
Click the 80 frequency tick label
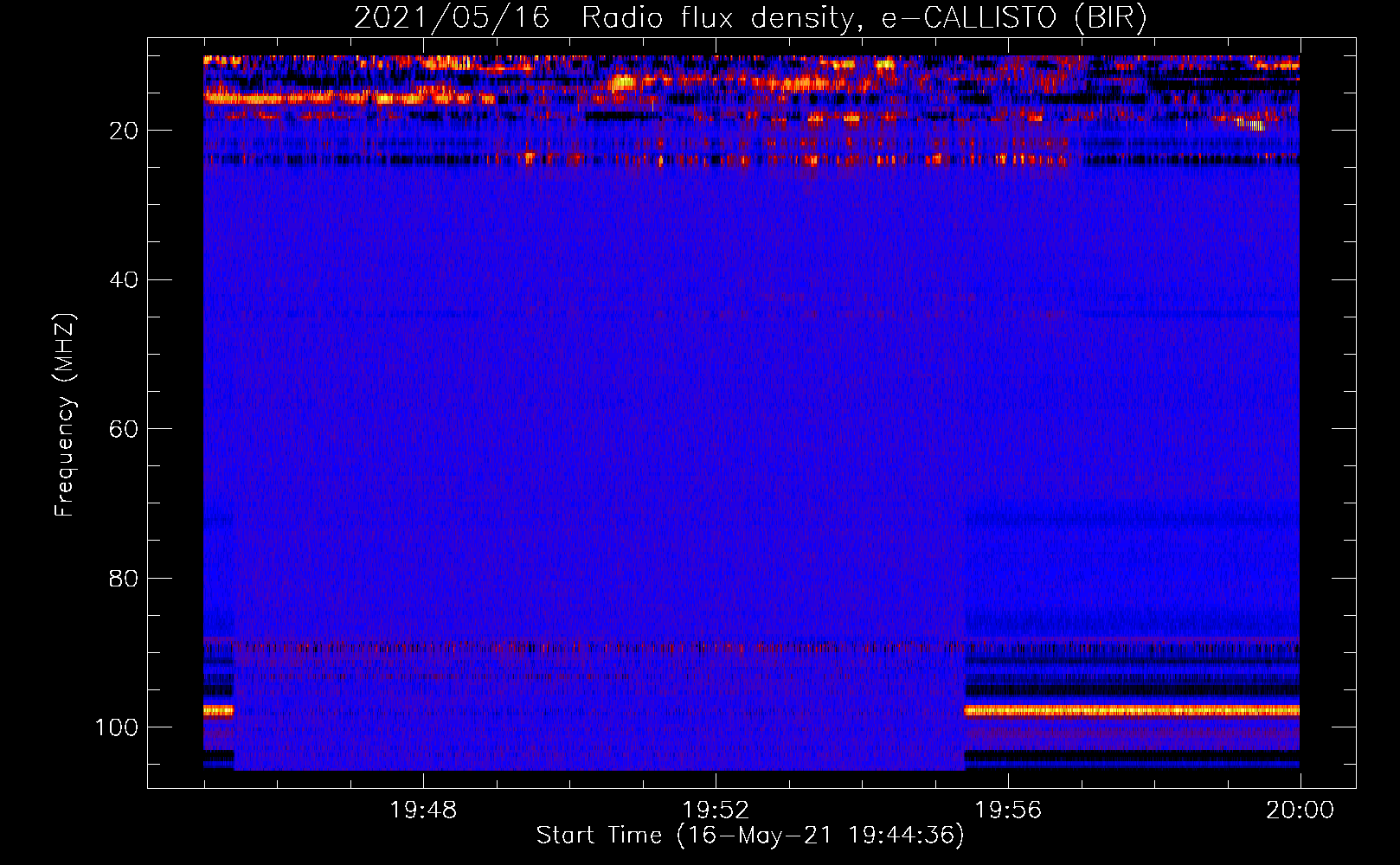[x=124, y=579]
